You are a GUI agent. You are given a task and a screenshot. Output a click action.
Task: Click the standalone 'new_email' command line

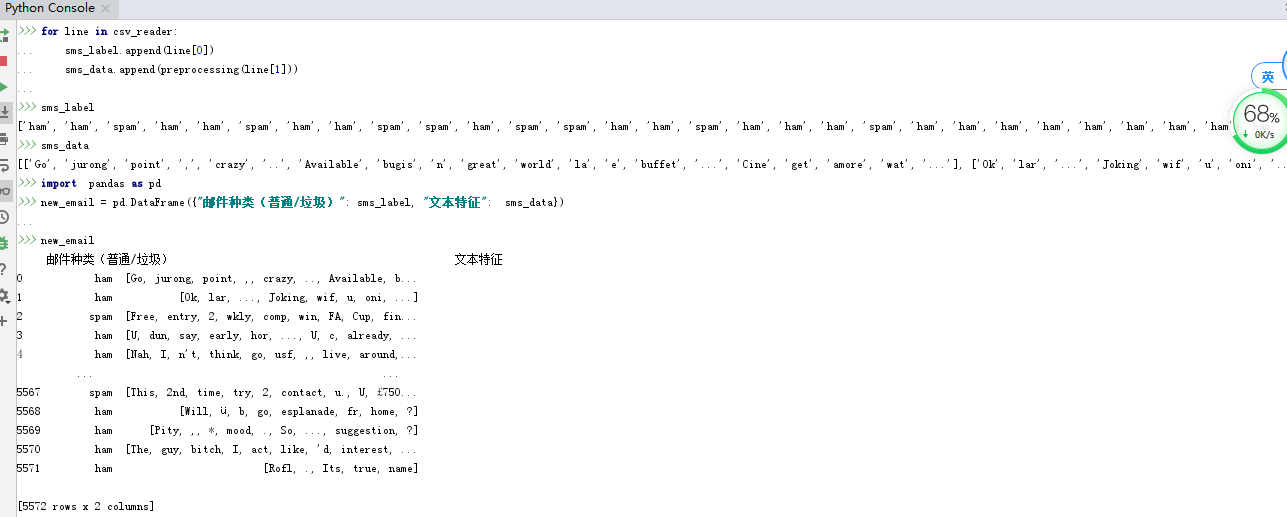point(68,240)
